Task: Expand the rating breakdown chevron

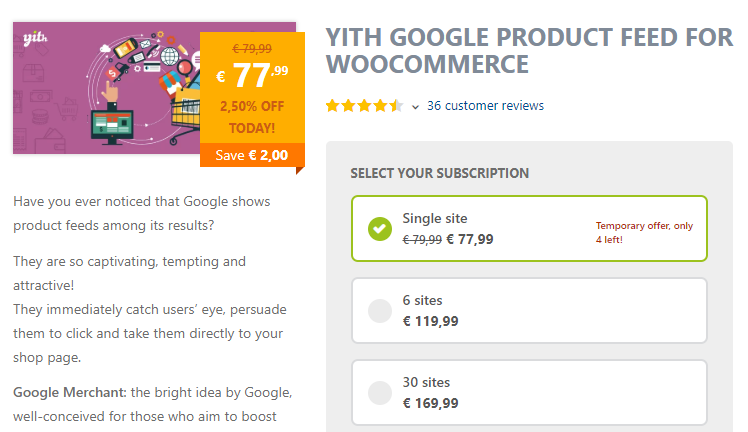Action: click(x=415, y=106)
